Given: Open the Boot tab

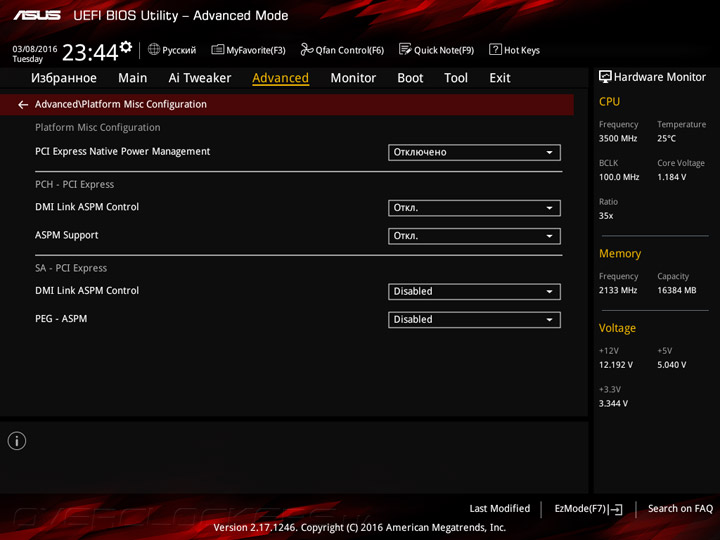Looking at the screenshot, I should tap(410, 78).
